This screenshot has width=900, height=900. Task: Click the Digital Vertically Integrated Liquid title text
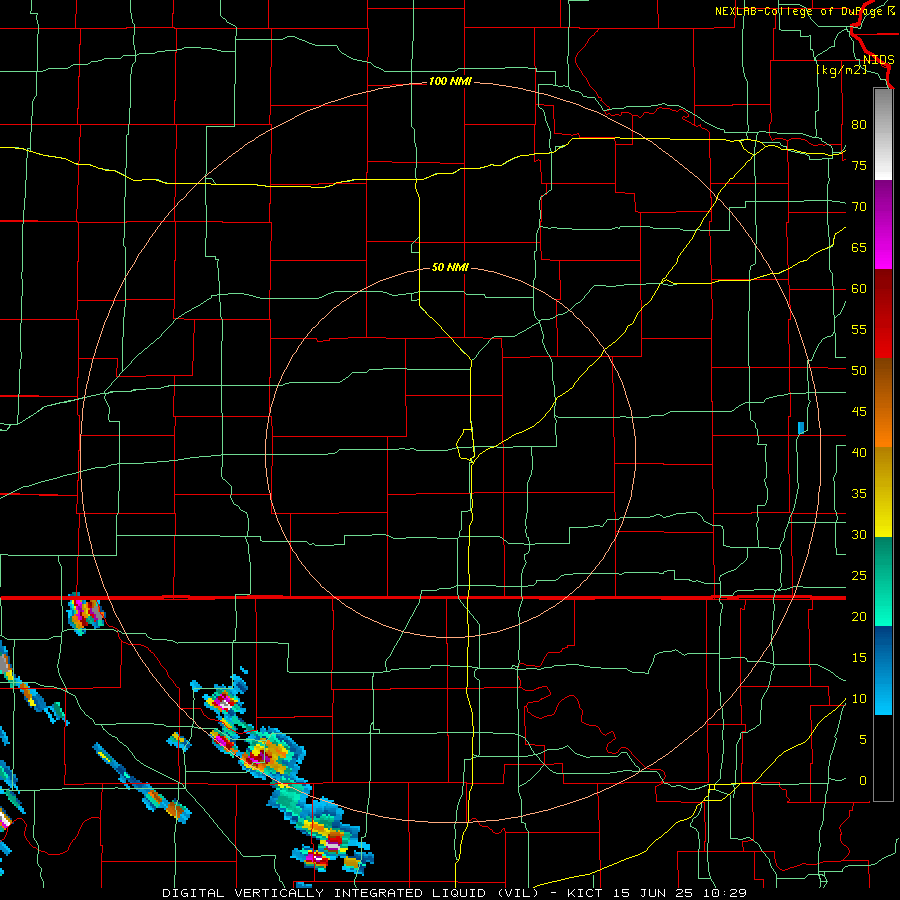tap(350, 893)
